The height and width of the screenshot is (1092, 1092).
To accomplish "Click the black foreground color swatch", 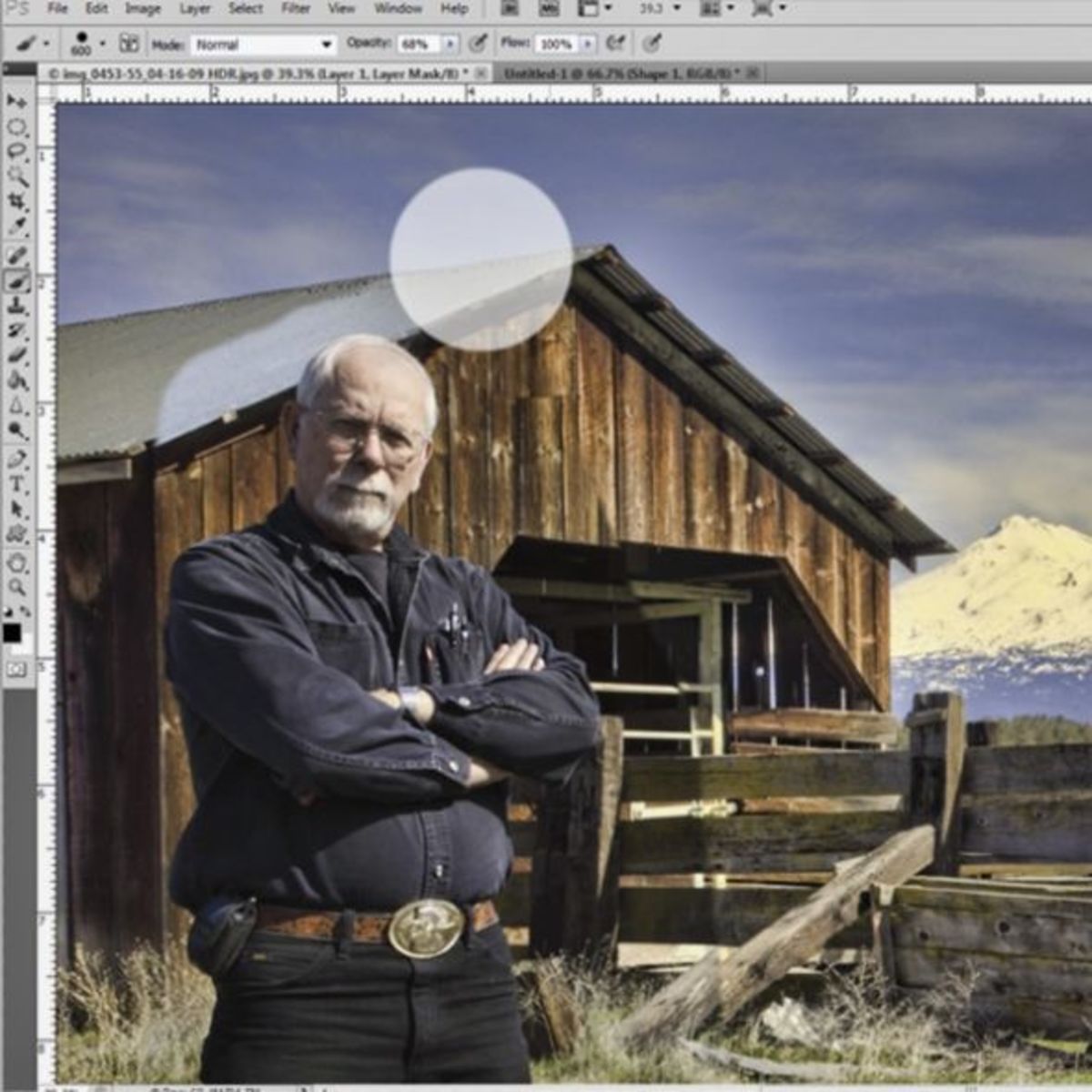I will (13, 631).
